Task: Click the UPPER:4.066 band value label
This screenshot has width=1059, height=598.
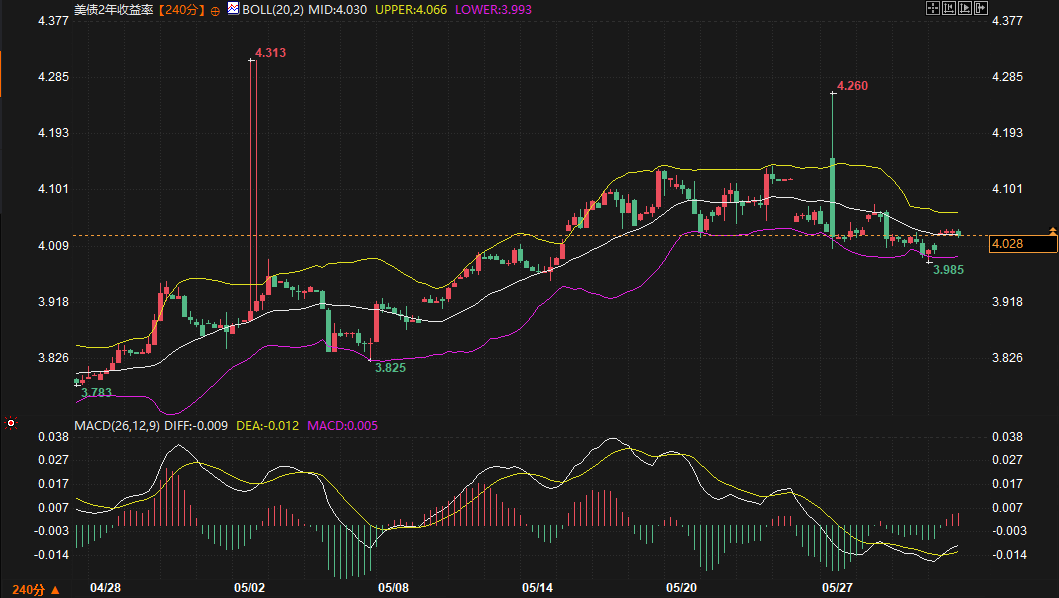Action: tap(411, 9)
